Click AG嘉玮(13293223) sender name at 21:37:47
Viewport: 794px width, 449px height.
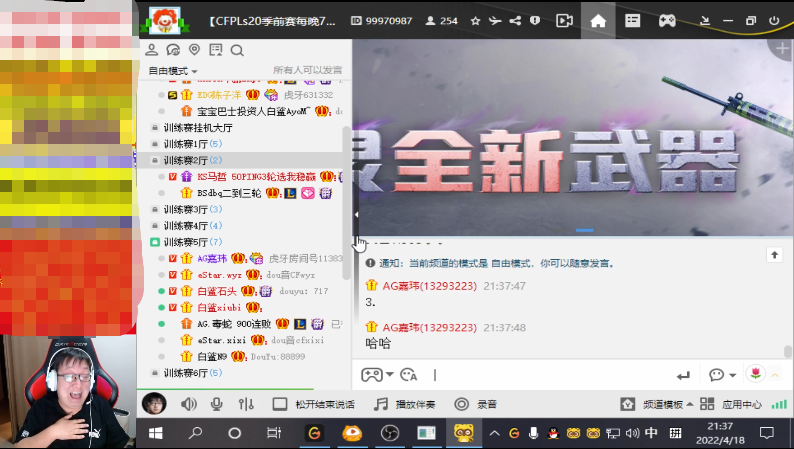coord(429,286)
